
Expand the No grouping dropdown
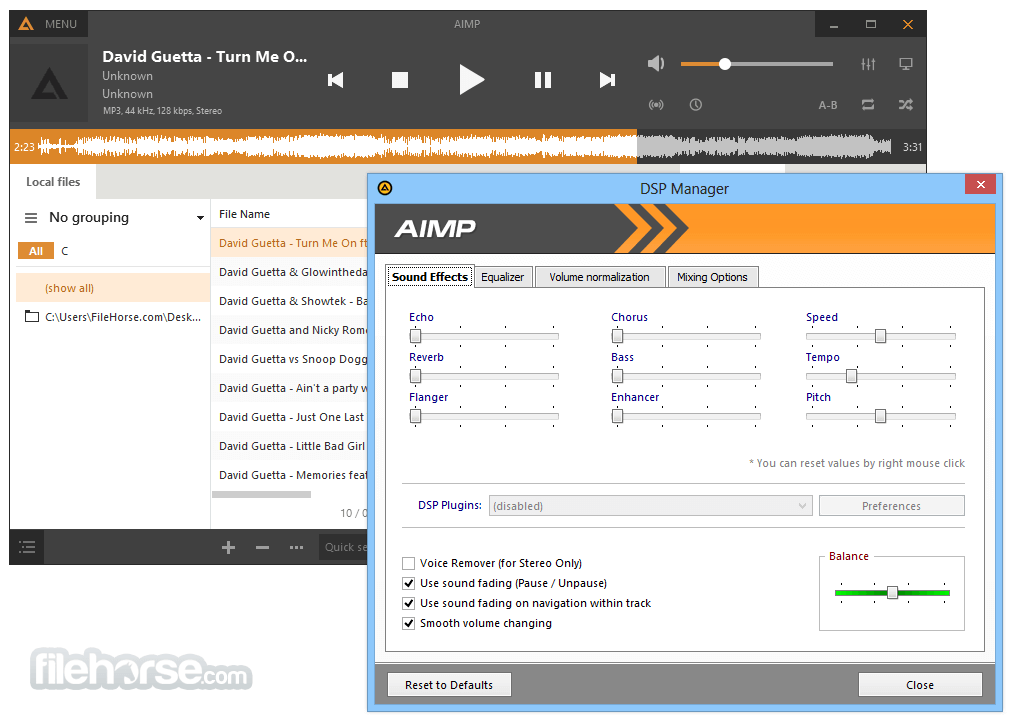coord(200,218)
